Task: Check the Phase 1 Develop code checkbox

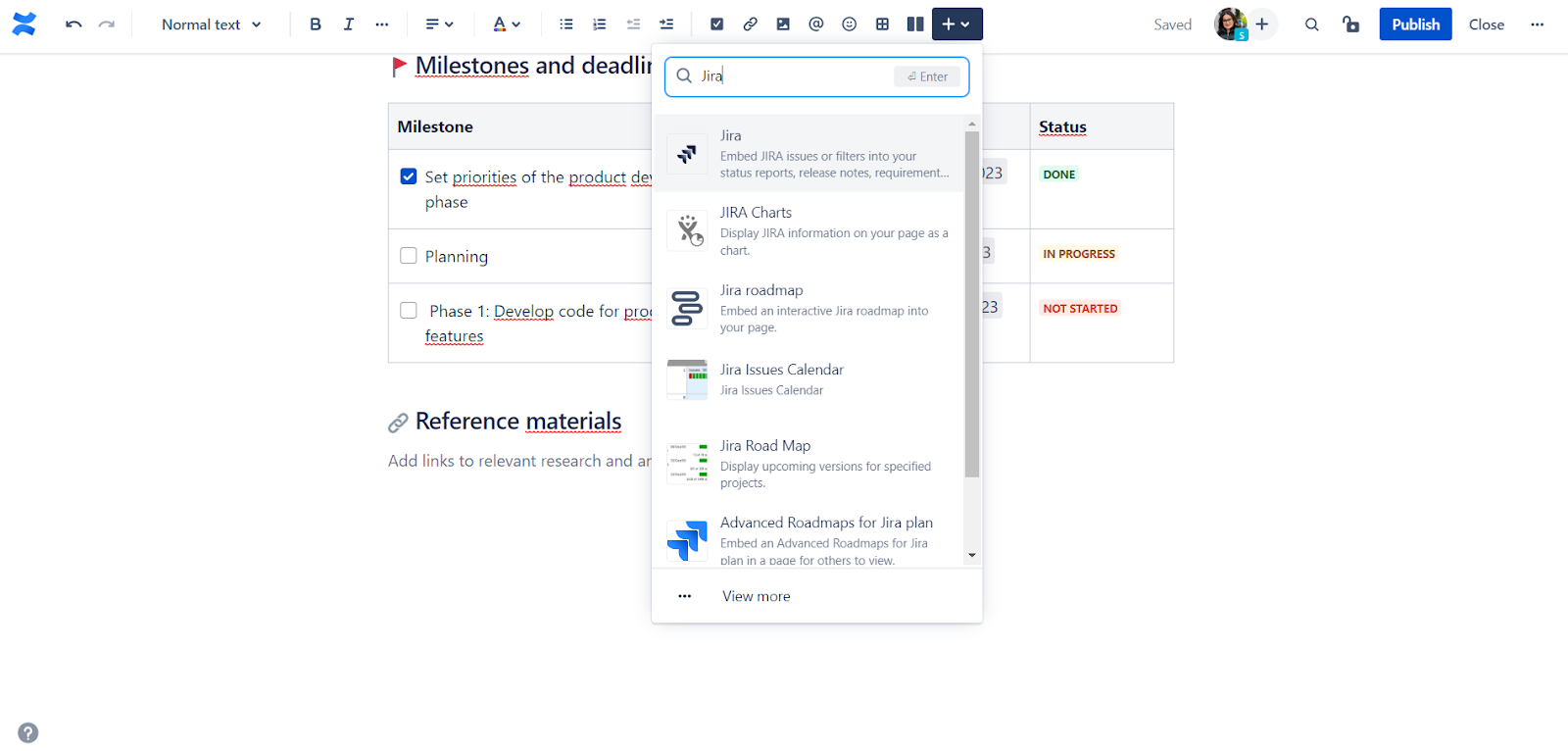Action: pyautogui.click(x=409, y=310)
